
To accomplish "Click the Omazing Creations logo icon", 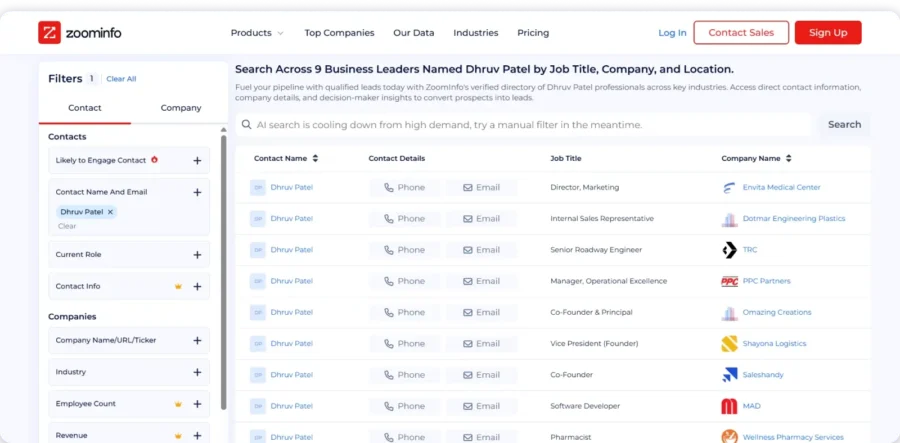I will pyautogui.click(x=729, y=313).
